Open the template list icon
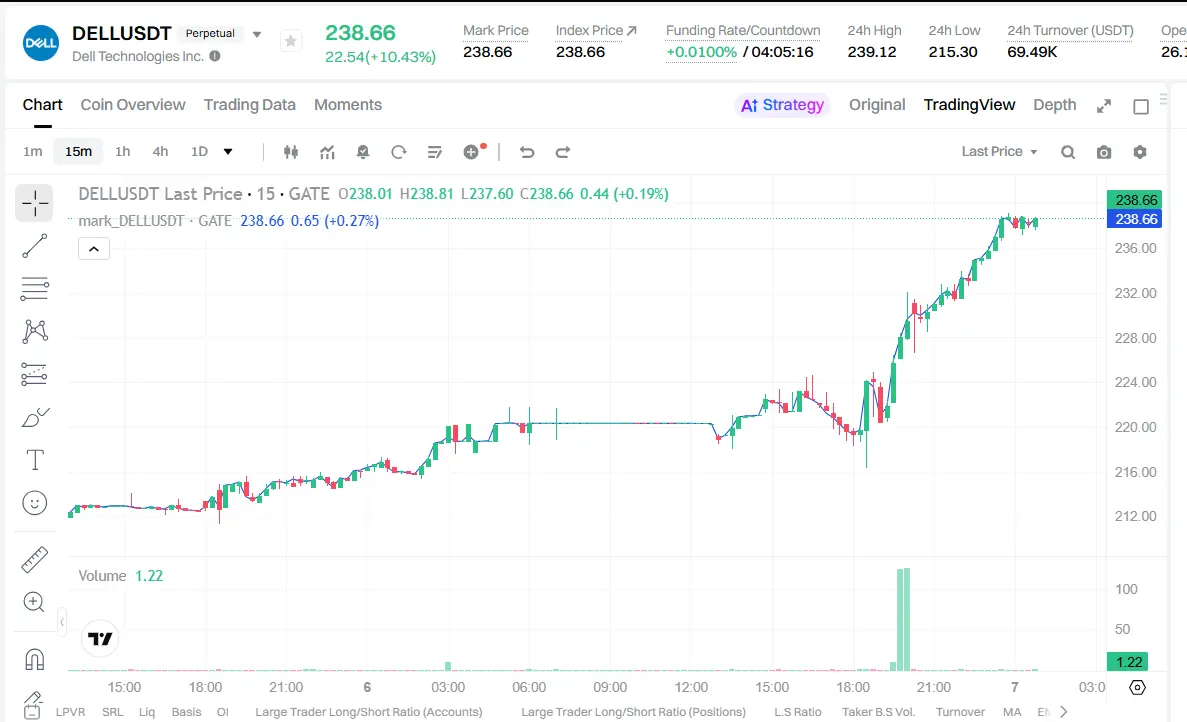The image size is (1187, 722). [435, 152]
